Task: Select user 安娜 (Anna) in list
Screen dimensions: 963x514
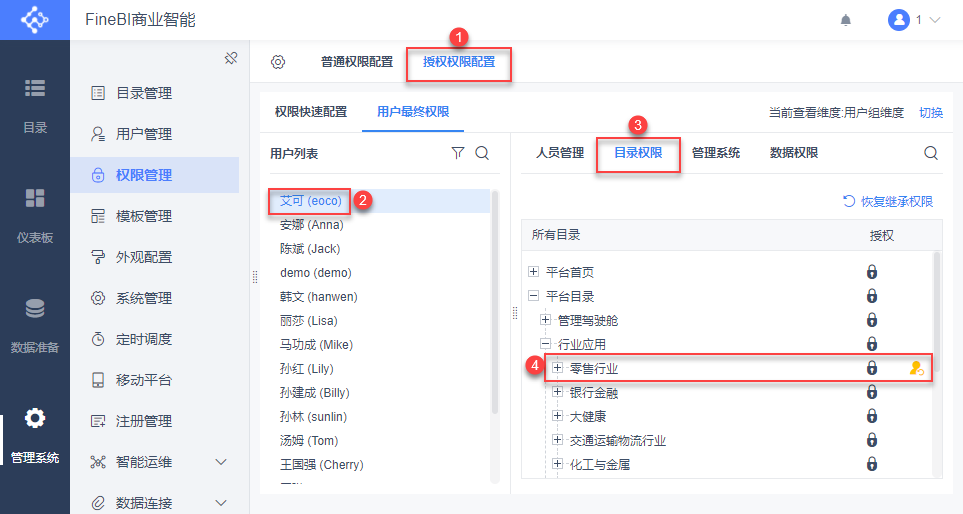Action: click(x=311, y=225)
